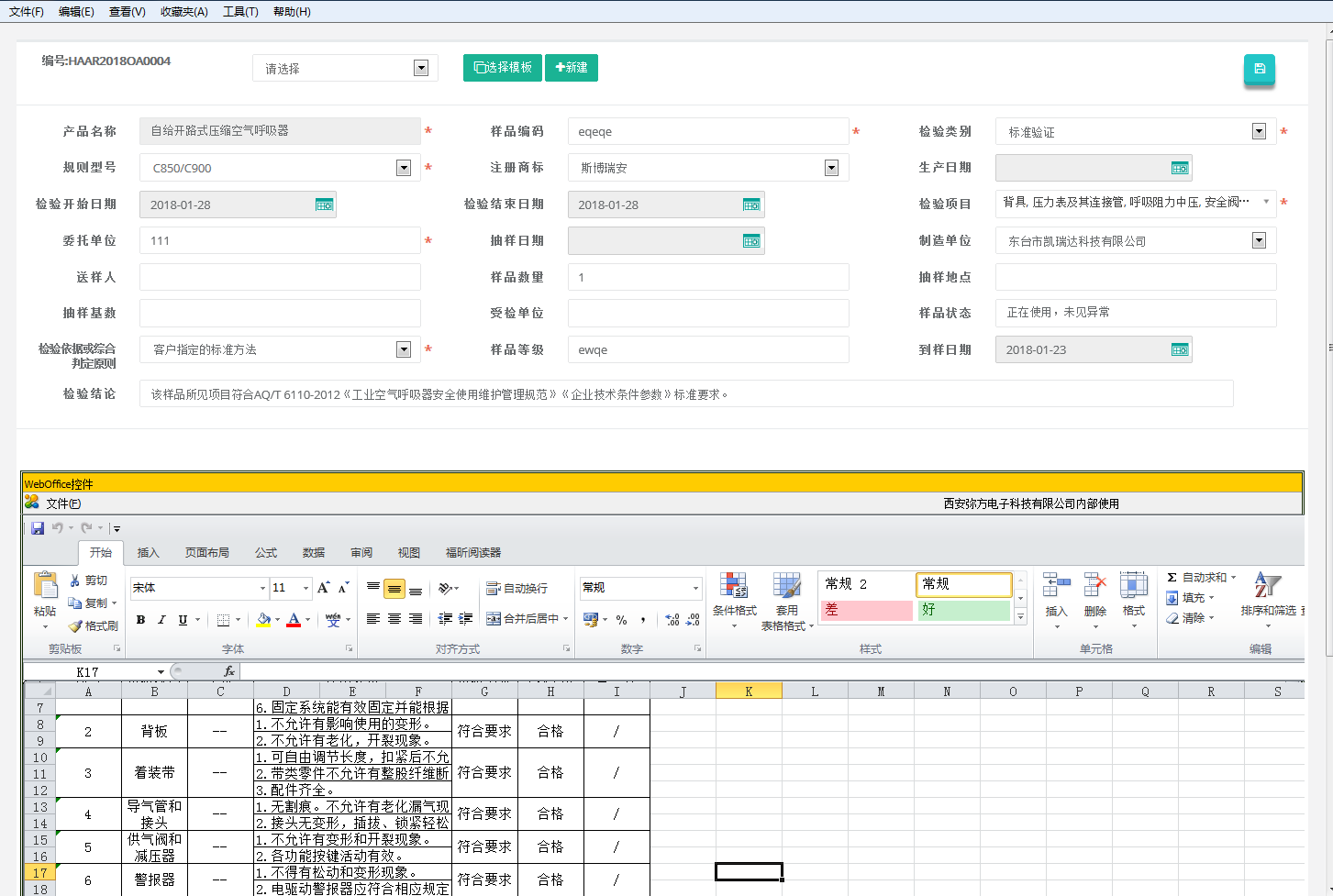This screenshot has height=896, width=1333.
Task: Click the increase font size icon
Action: click(323, 588)
